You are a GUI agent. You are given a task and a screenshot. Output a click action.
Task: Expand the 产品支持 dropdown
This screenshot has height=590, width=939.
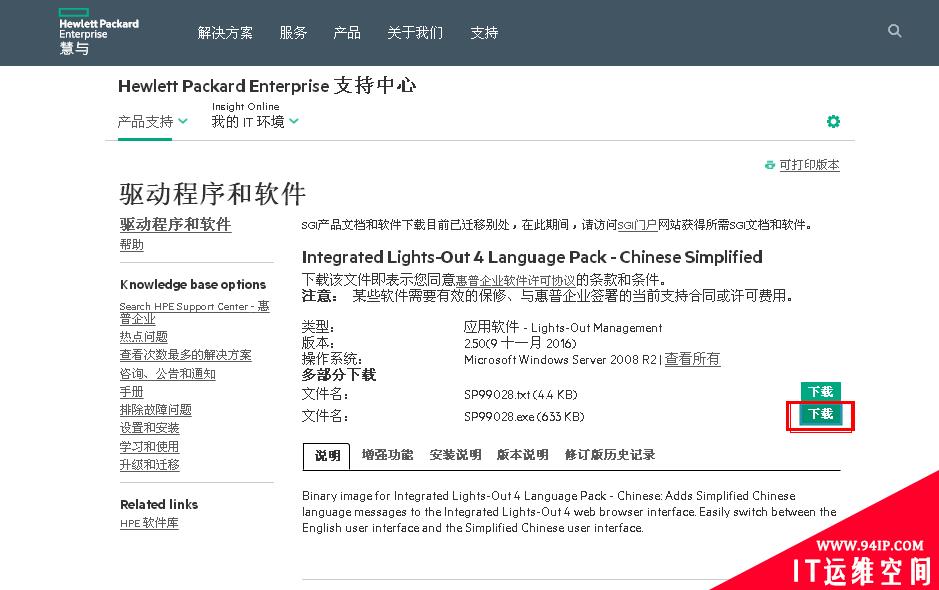coord(152,122)
